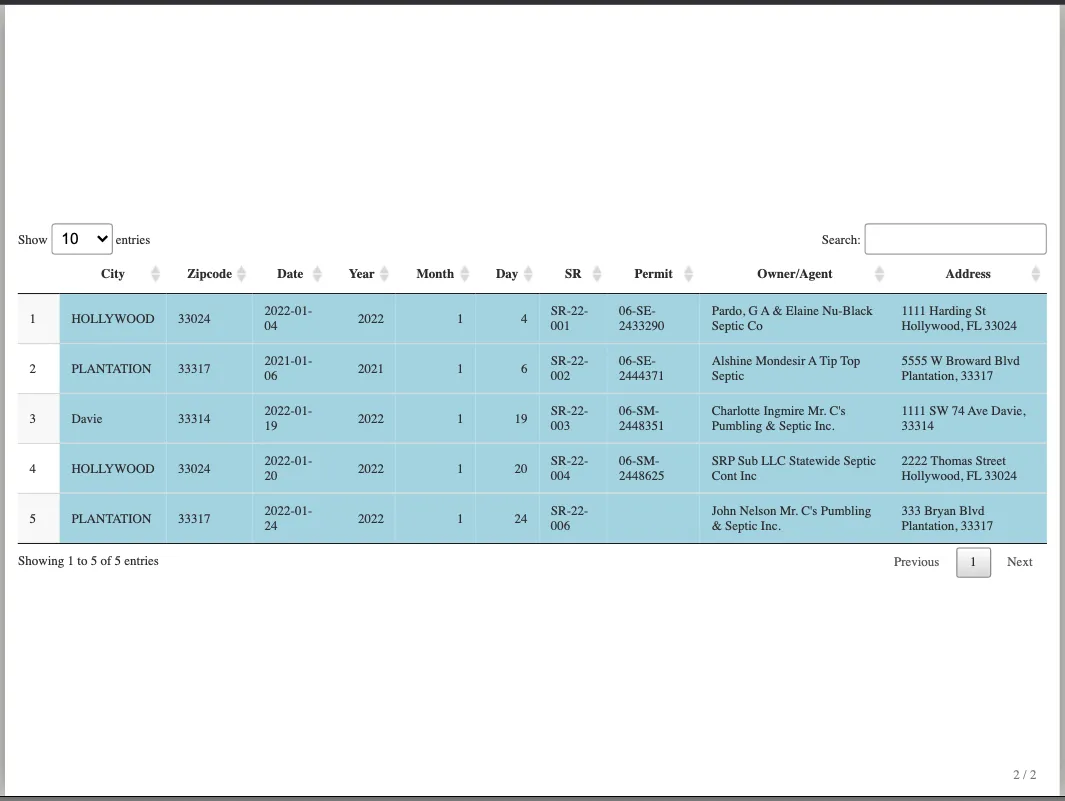The height and width of the screenshot is (801, 1065).
Task: Click Pardo, G A & Elaine owner cell
Action: click(795, 319)
